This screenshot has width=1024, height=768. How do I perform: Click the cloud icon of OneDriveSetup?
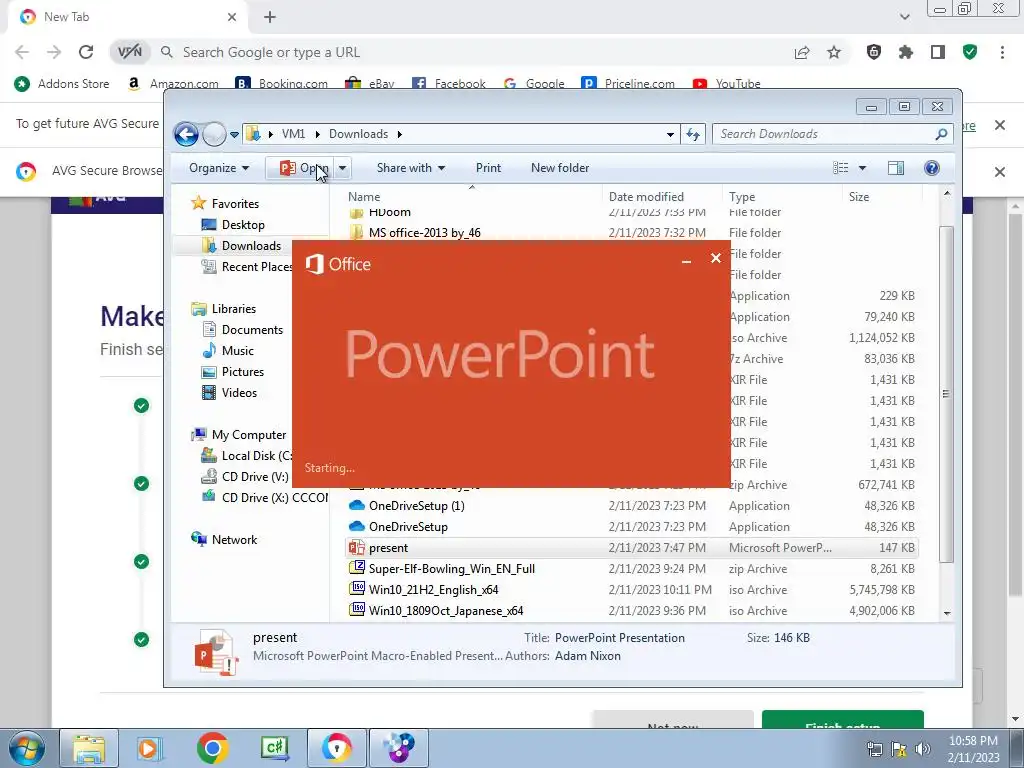click(357, 526)
